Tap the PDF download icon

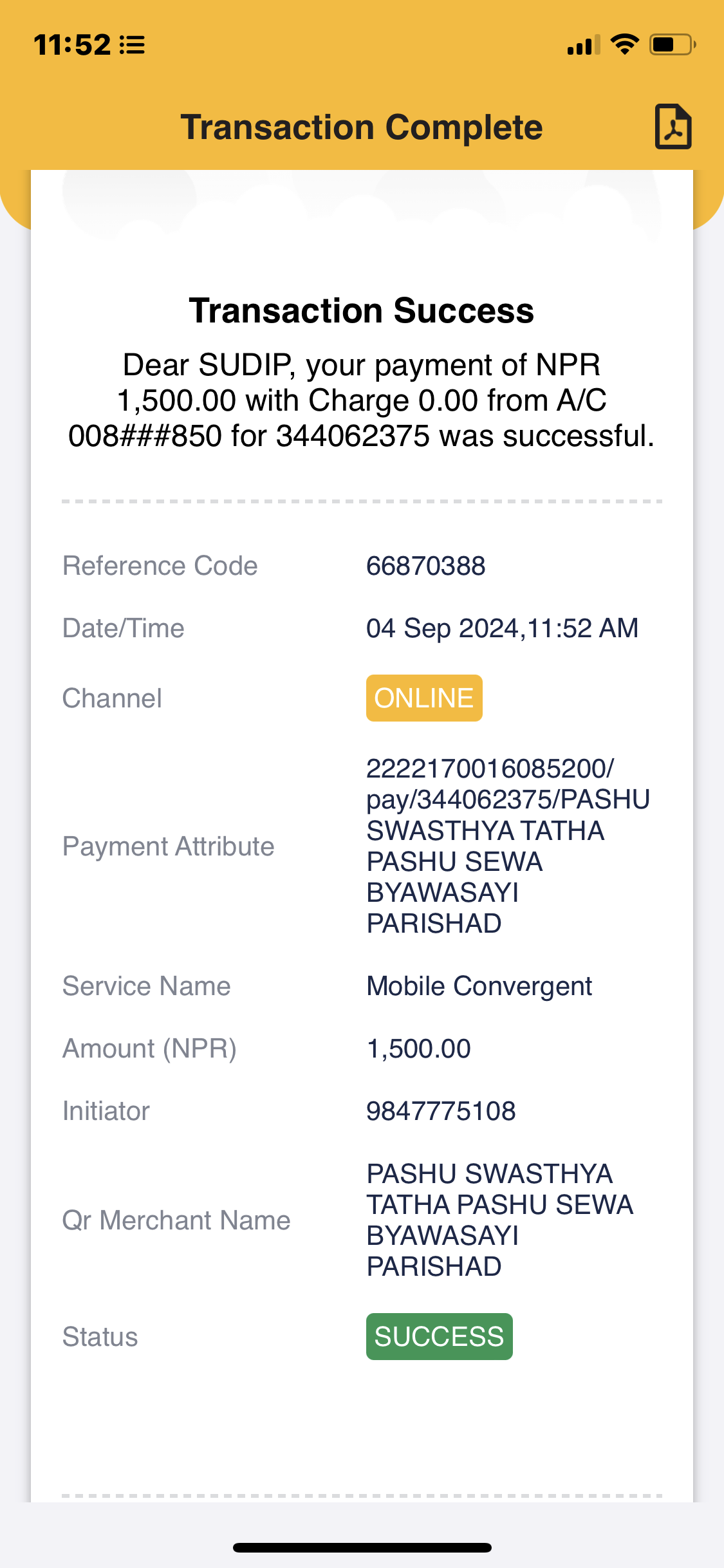coord(673,127)
